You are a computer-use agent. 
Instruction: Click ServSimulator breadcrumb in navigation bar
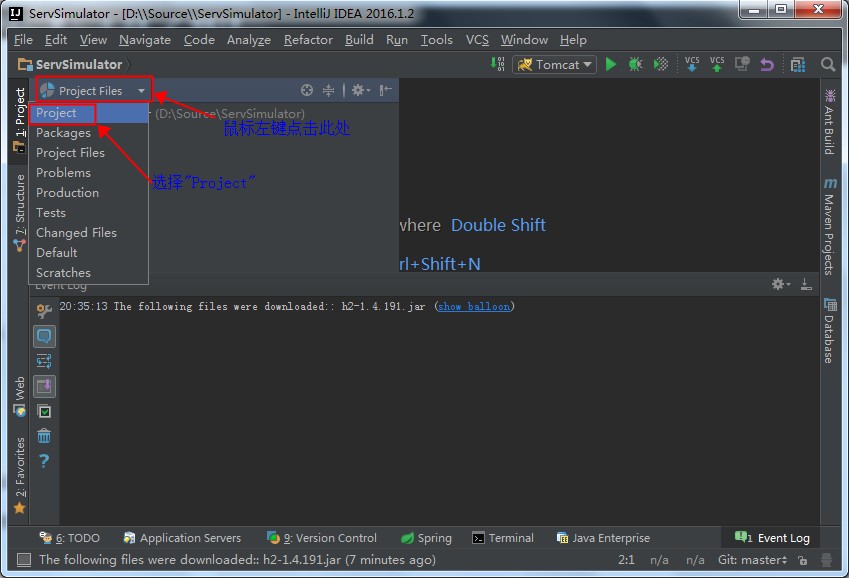[70, 64]
